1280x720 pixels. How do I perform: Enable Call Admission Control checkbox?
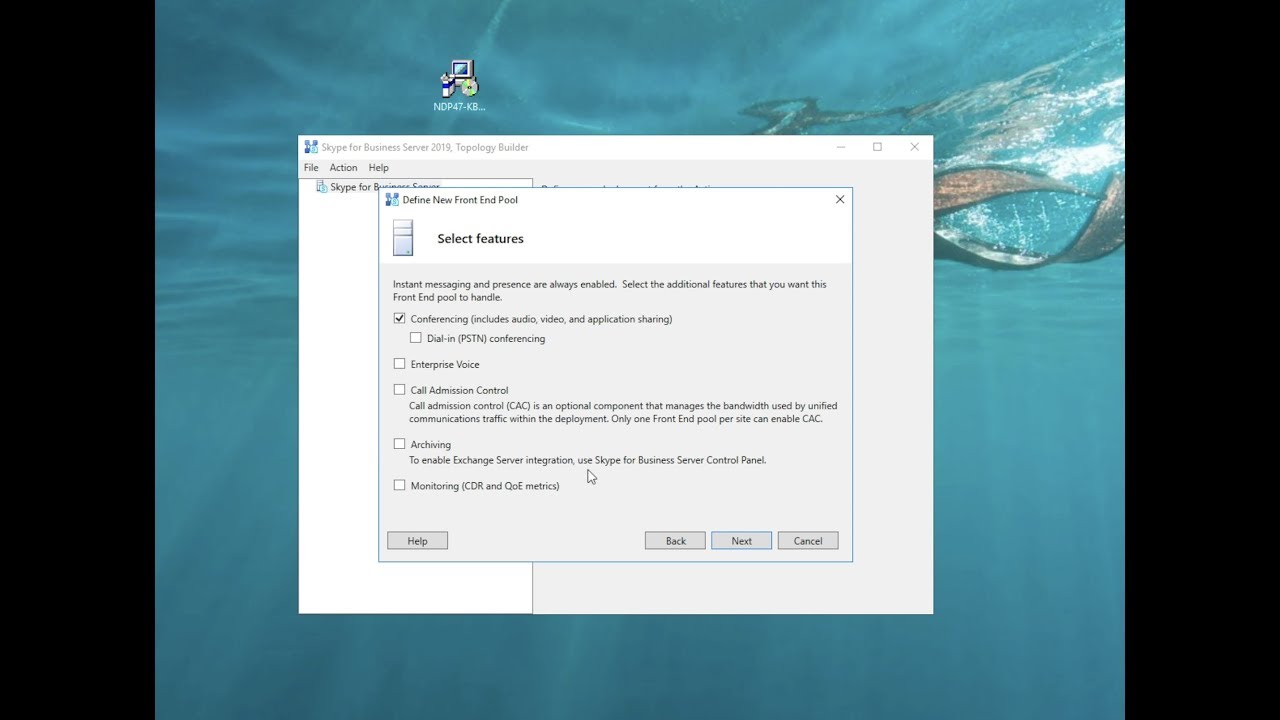point(400,390)
